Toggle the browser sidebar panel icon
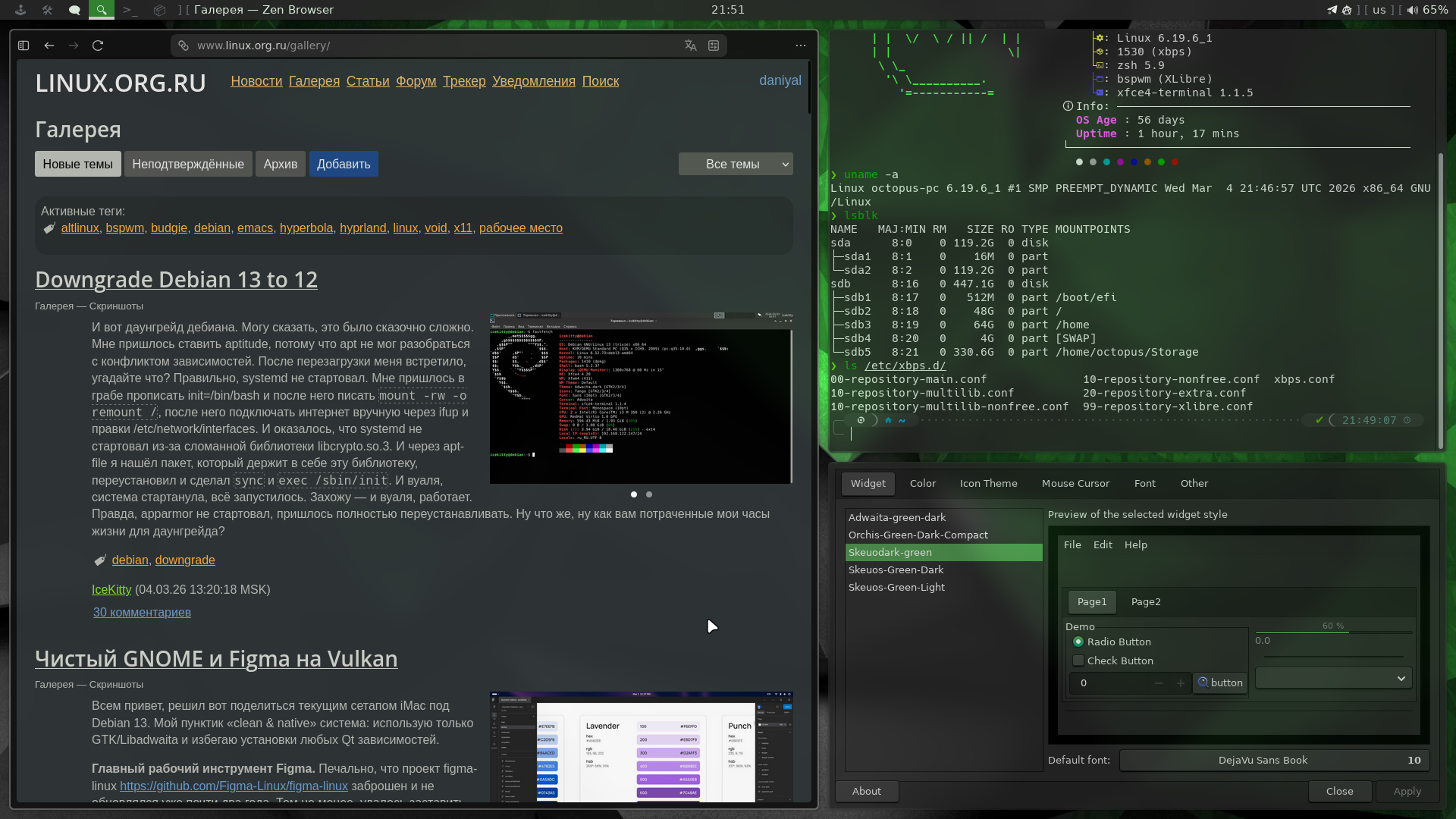Viewport: 1456px width, 819px height. [24, 45]
